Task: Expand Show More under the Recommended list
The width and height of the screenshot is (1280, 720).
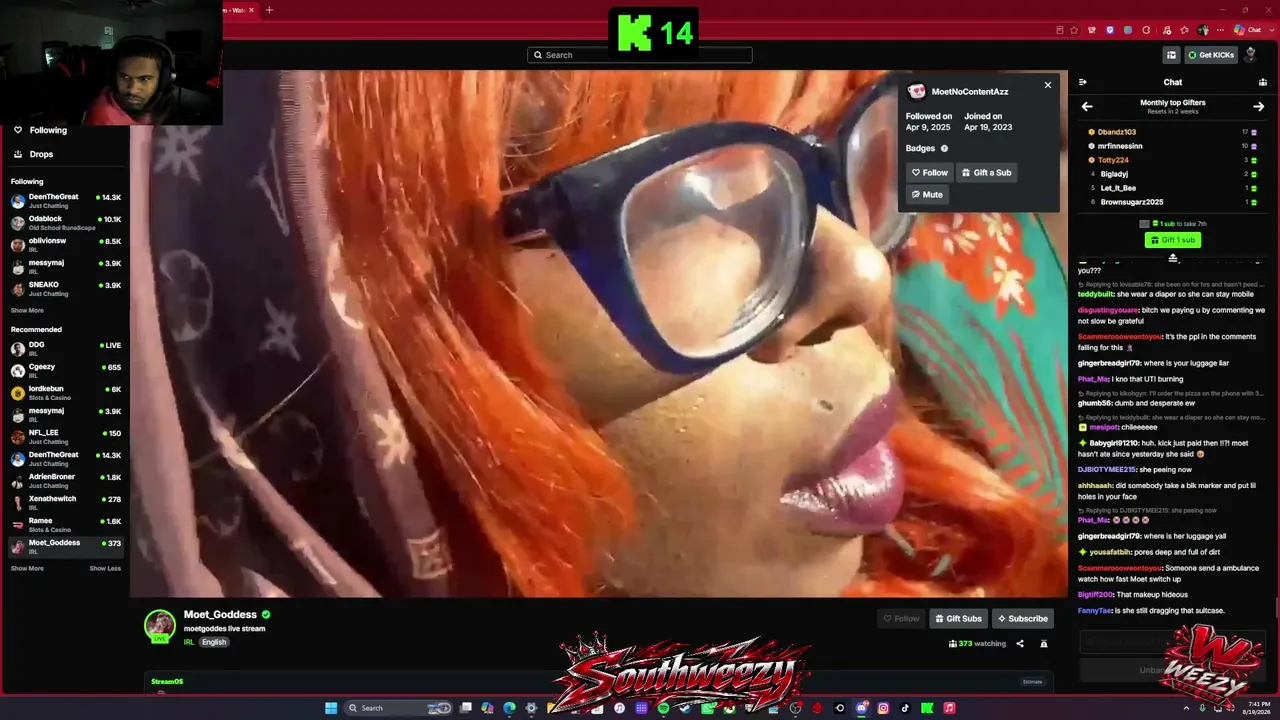Action: pyautogui.click(x=27, y=569)
